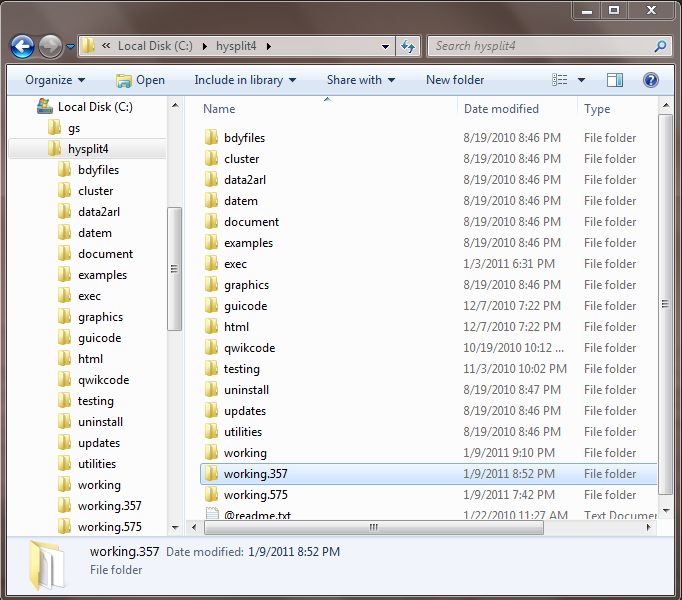Click the document folder icon in file list

click(211, 221)
